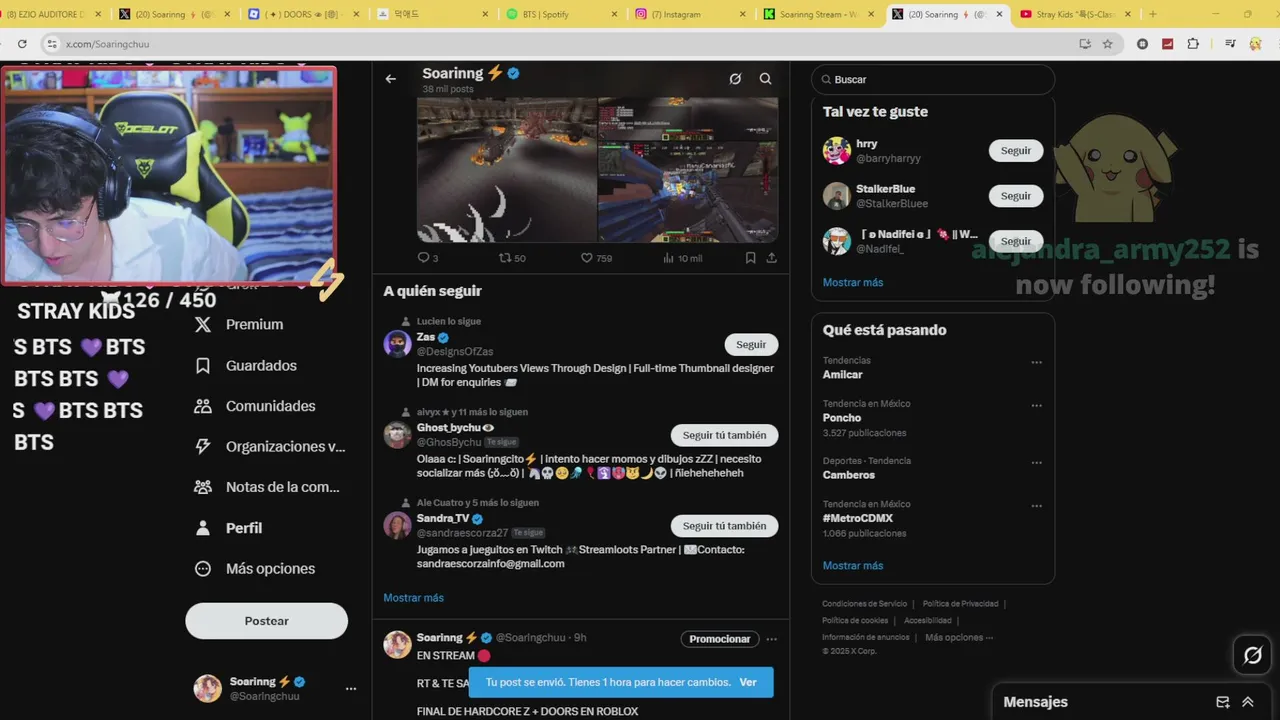Click Ver on the sent post notification
This screenshot has height=720, width=1280.
pyautogui.click(x=748, y=682)
